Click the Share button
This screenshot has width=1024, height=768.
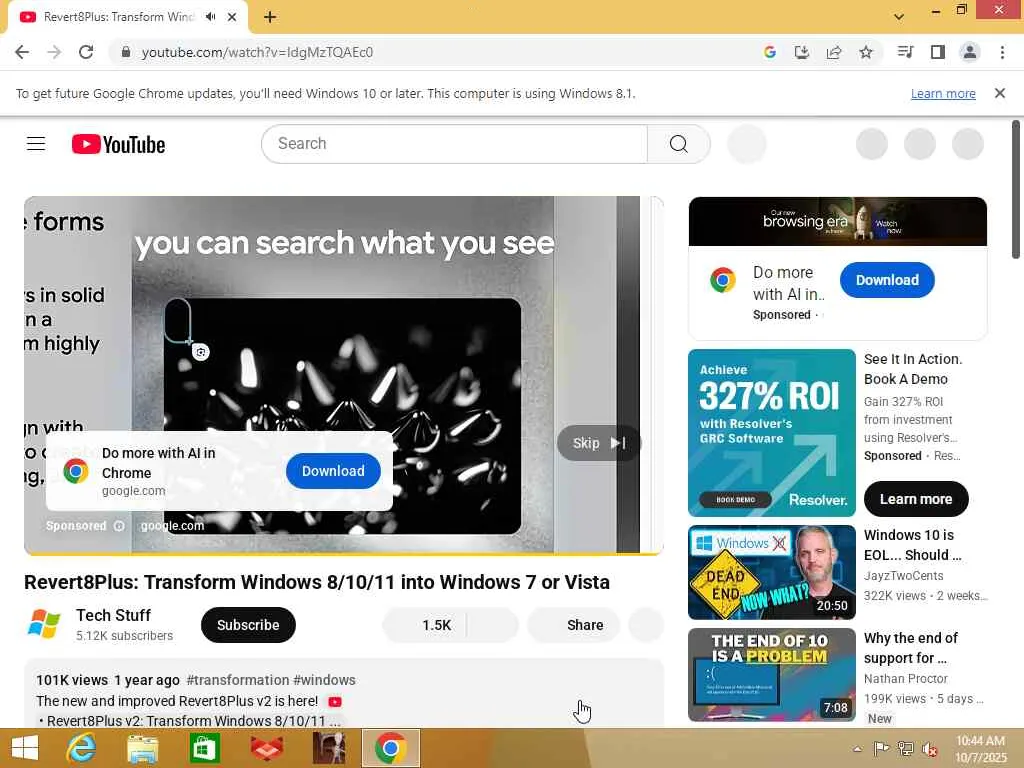(573, 625)
